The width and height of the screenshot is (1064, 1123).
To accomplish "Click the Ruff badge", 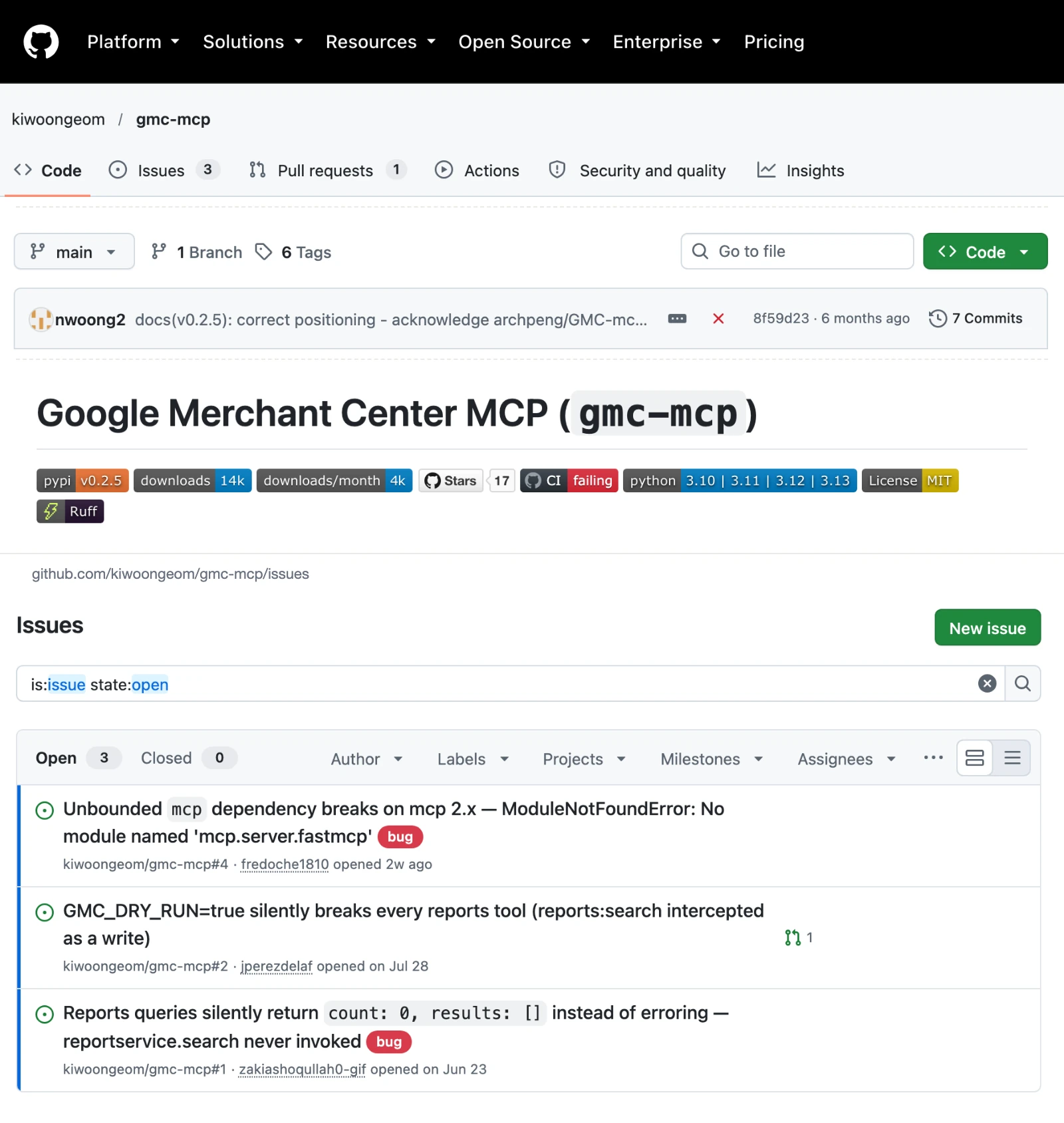I will point(70,512).
